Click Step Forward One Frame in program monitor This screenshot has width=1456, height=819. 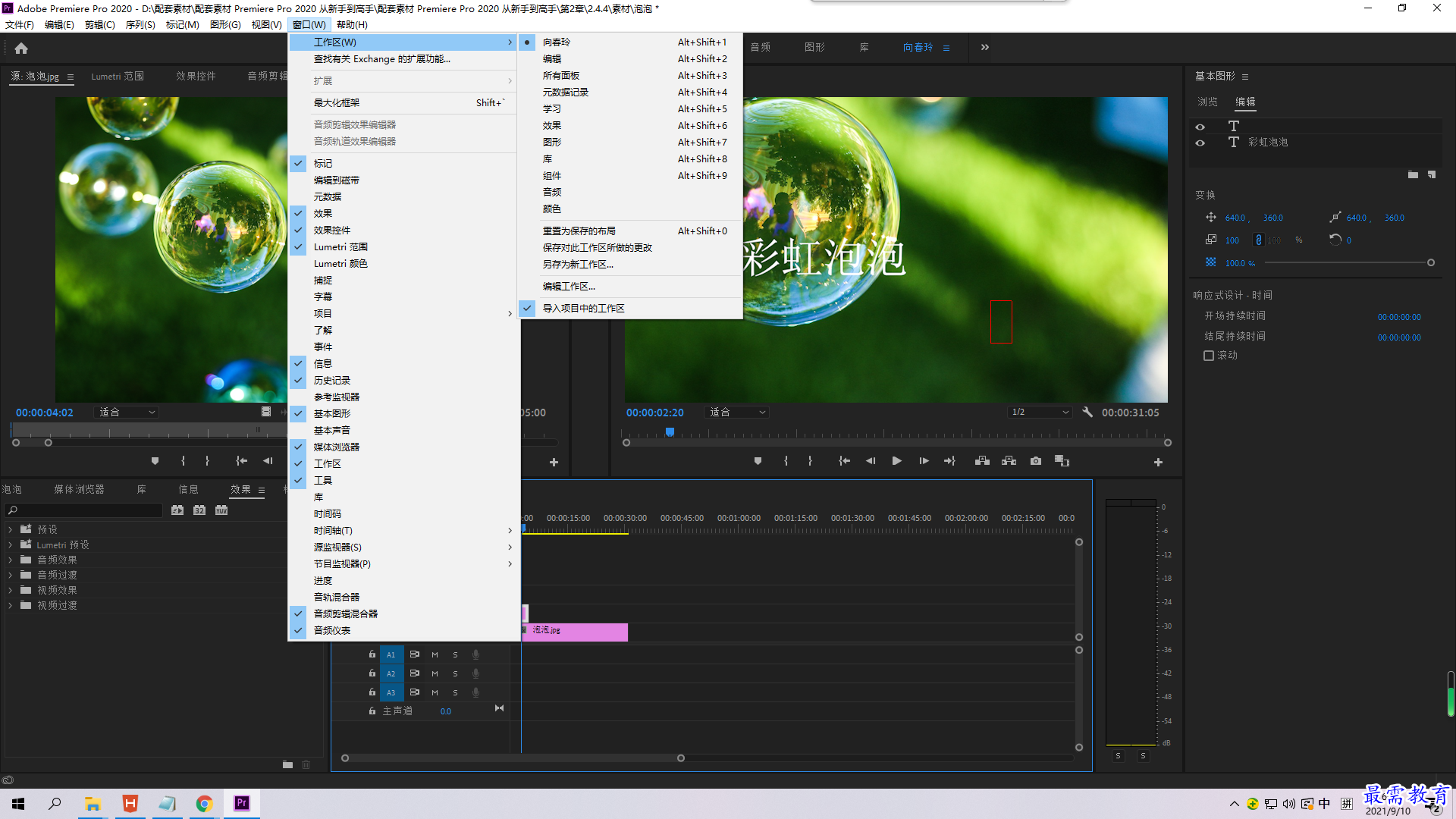coord(924,461)
